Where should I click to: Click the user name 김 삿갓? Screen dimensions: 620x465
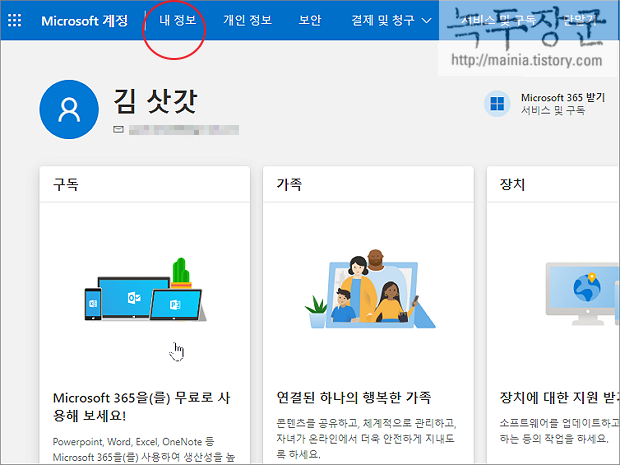pyautogui.click(x=155, y=101)
